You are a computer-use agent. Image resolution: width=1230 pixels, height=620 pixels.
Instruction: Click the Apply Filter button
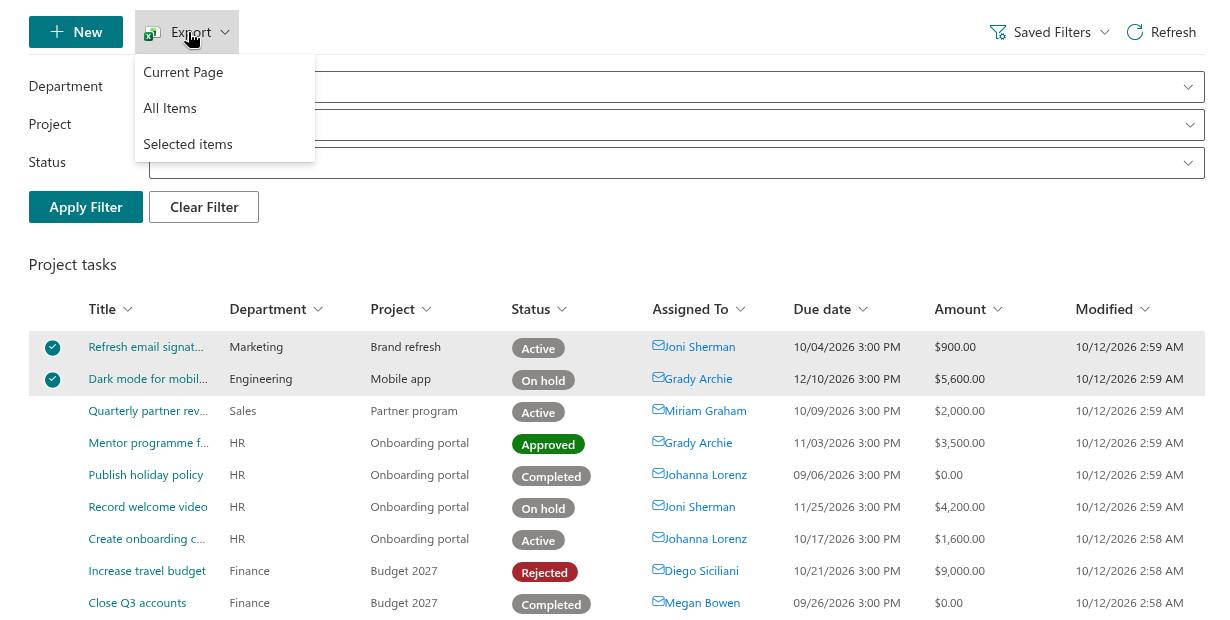tap(86, 207)
